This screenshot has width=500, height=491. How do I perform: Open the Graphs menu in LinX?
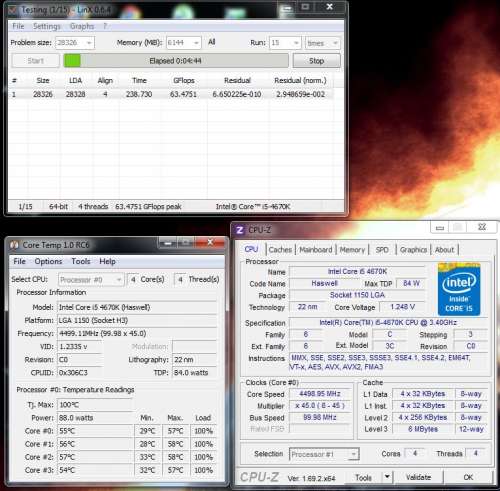(x=82, y=26)
